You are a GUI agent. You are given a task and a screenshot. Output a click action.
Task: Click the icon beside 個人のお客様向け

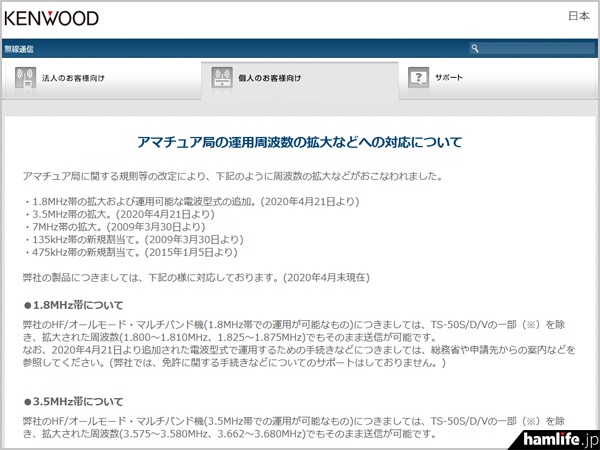221,77
